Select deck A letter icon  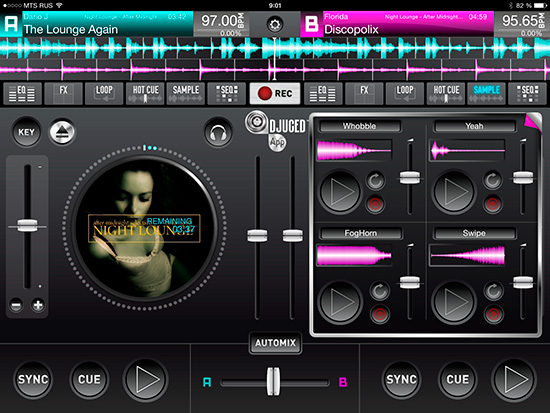[x=11, y=24]
